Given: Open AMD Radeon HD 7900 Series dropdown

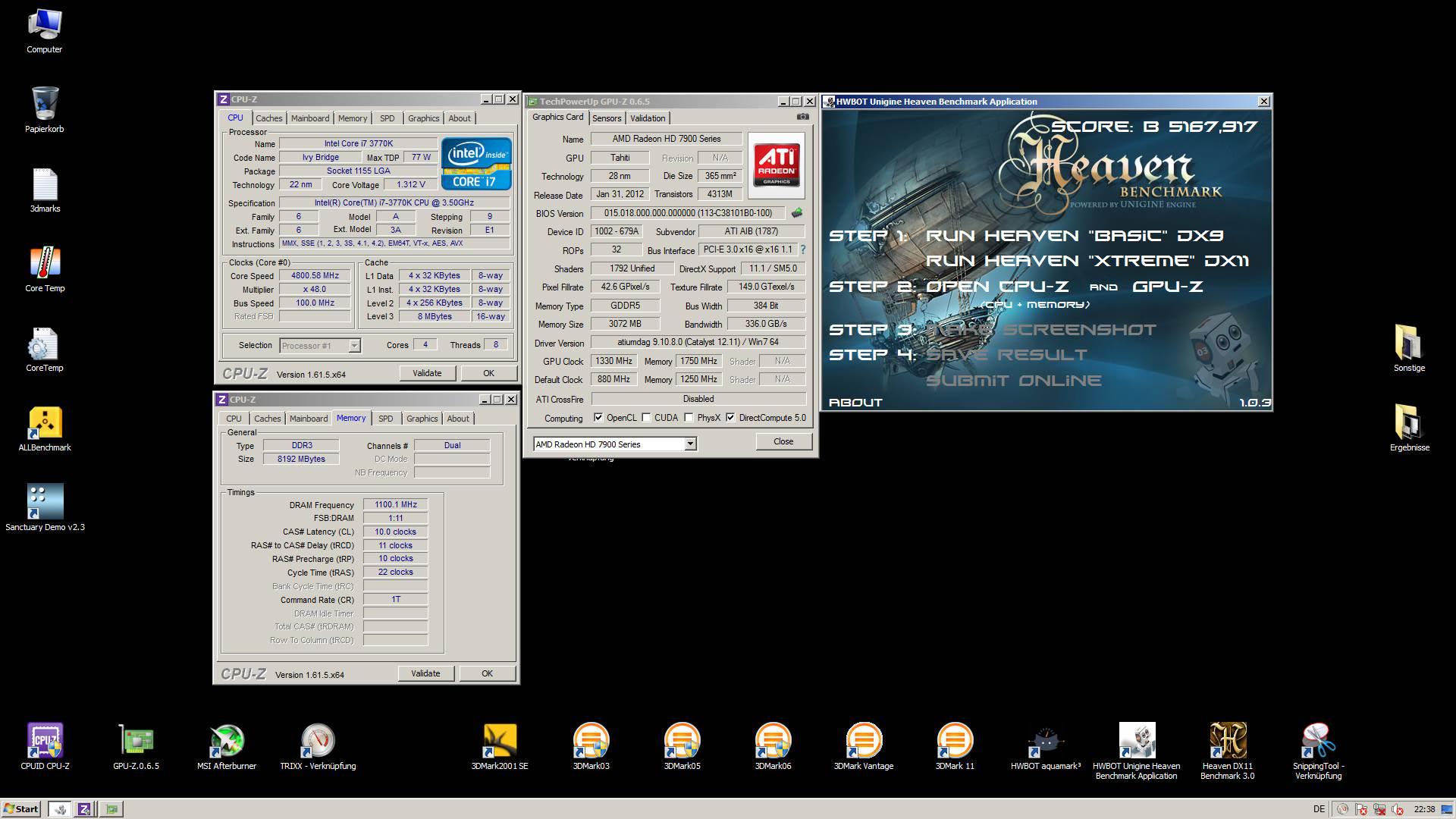Looking at the screenshot, I should point(614,444).
